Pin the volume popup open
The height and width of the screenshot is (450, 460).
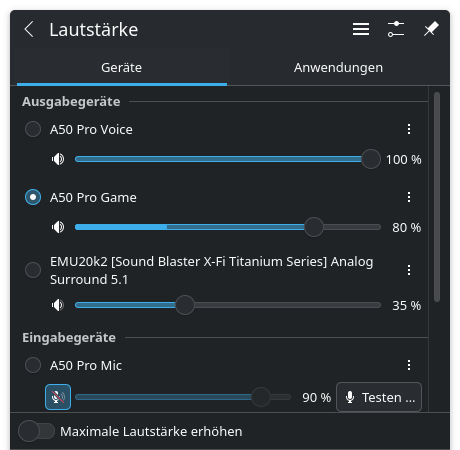[x=431, y=29]
